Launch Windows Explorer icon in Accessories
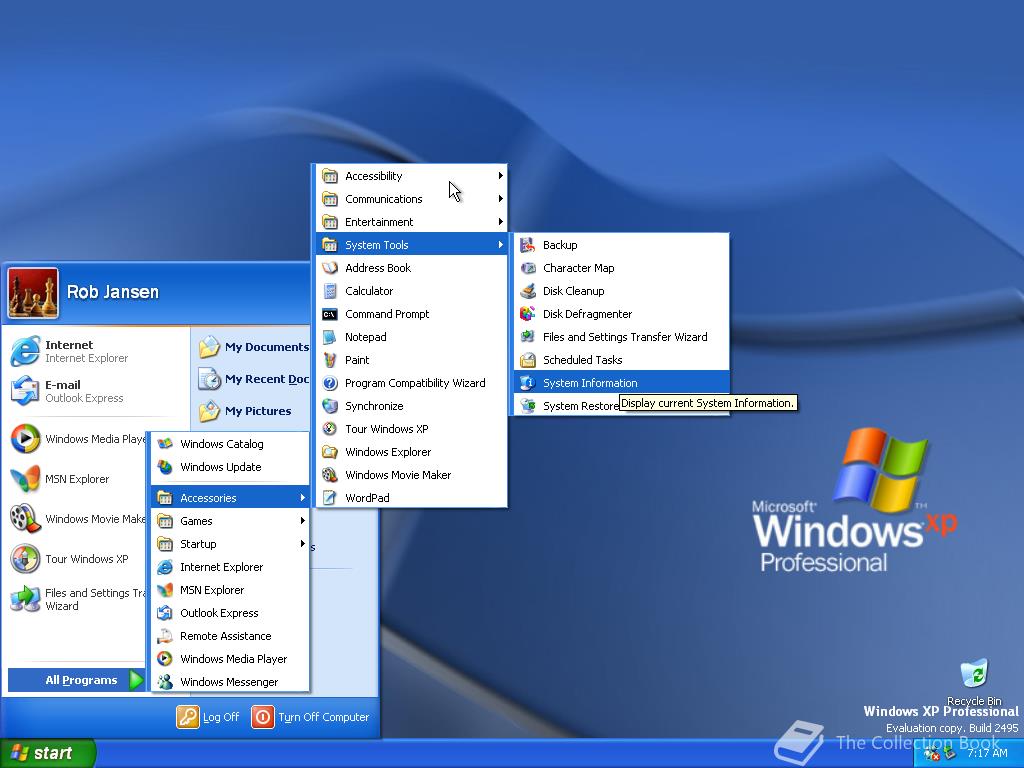The image size is (1024, 768). pyautogui.click(x=330, y=452)
